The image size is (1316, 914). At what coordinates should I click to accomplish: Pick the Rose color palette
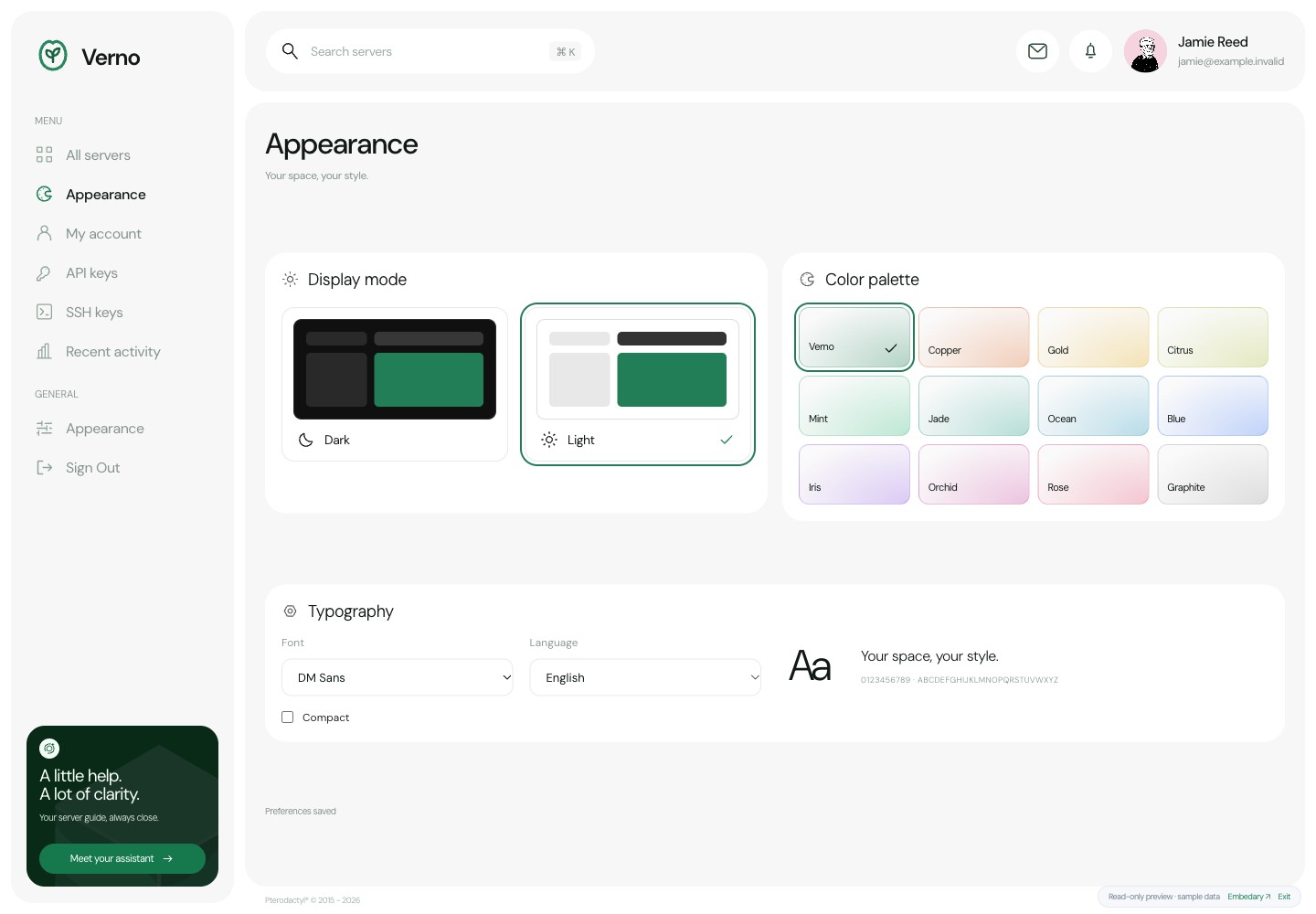click(1093, 474)
